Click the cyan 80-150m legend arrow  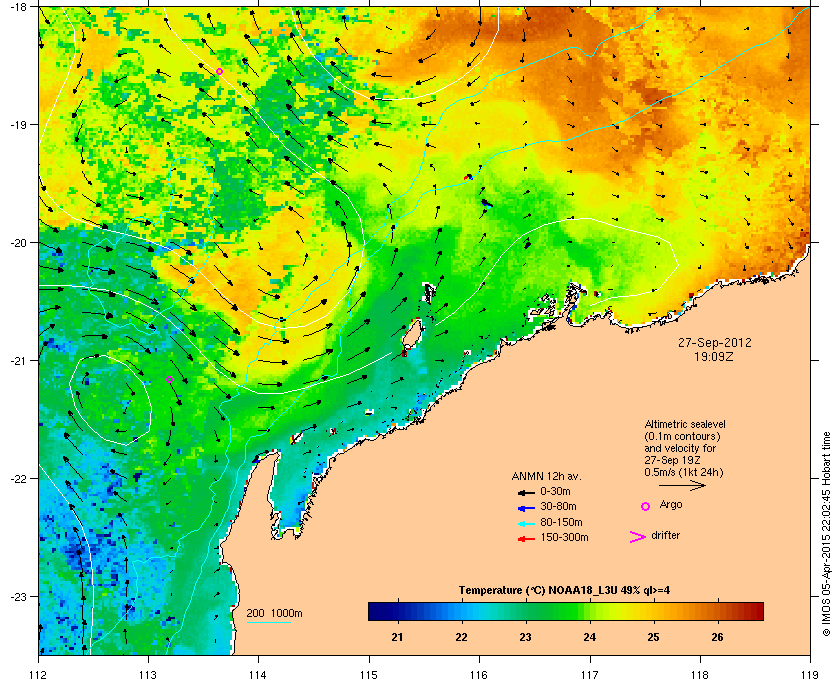[x=526, y=523]
